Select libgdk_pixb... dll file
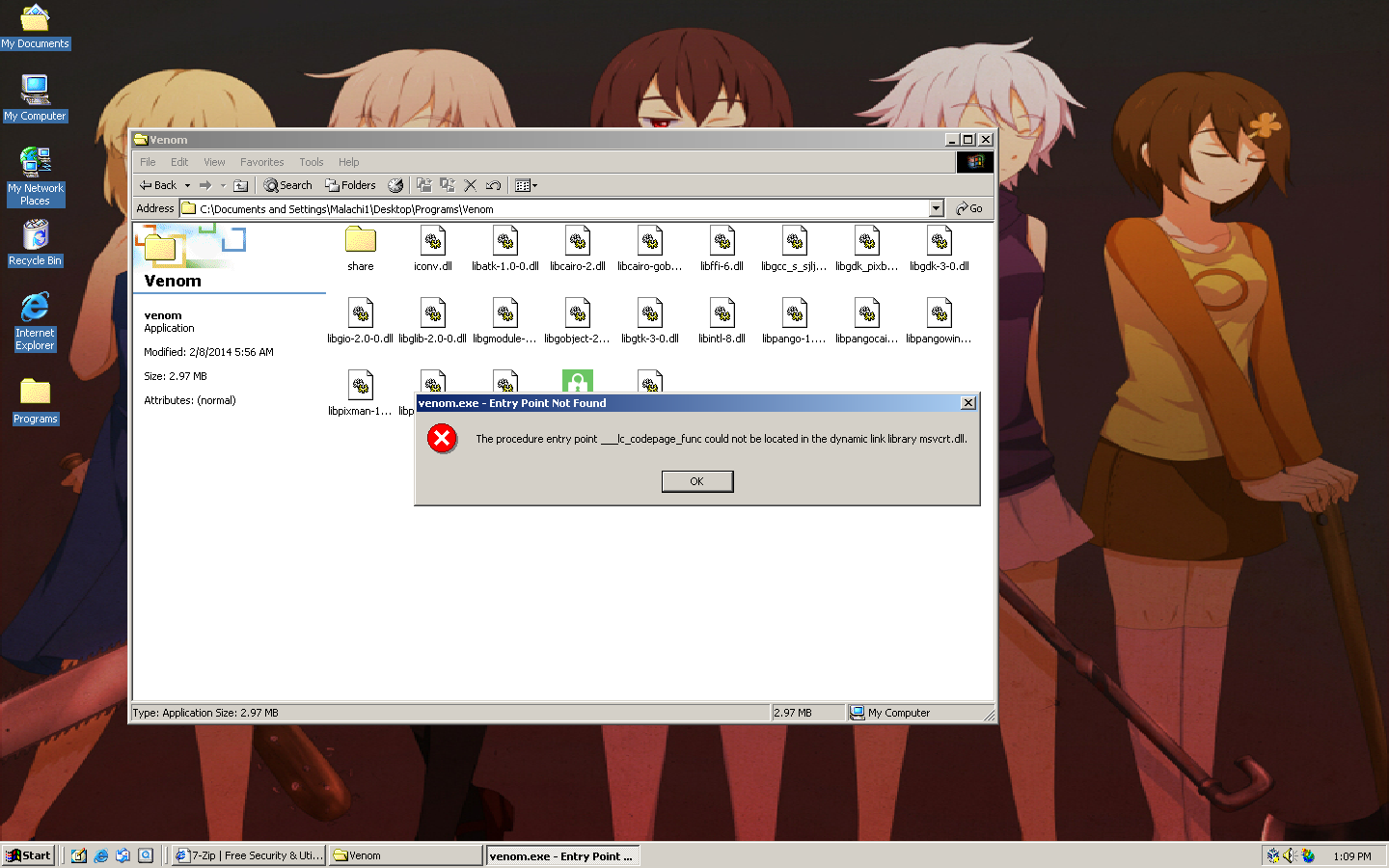 coord(867,249)
